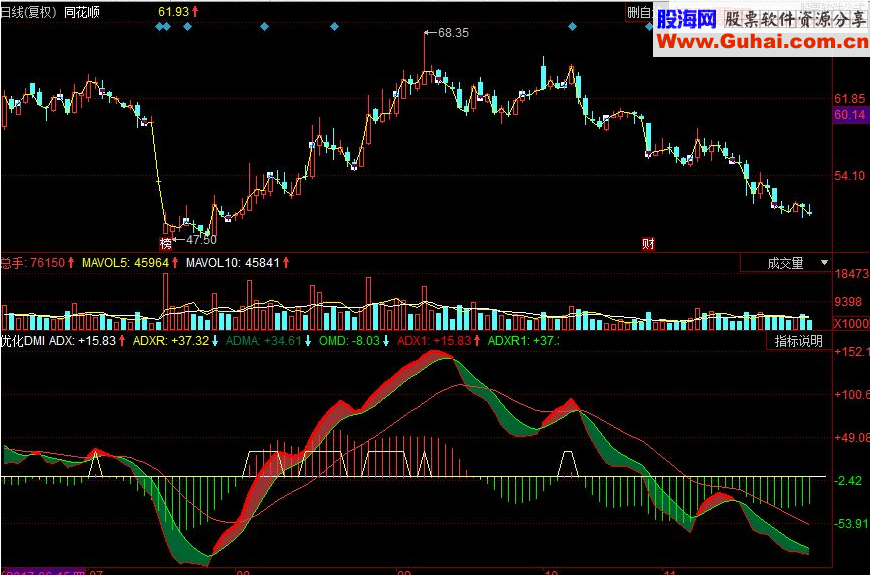Select the 成交量 panel label
875x575 pixels.
click(x=785, y=263)
